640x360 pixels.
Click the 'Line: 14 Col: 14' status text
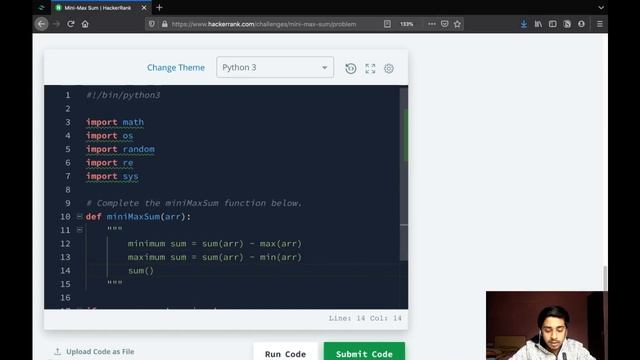(365, 318)
